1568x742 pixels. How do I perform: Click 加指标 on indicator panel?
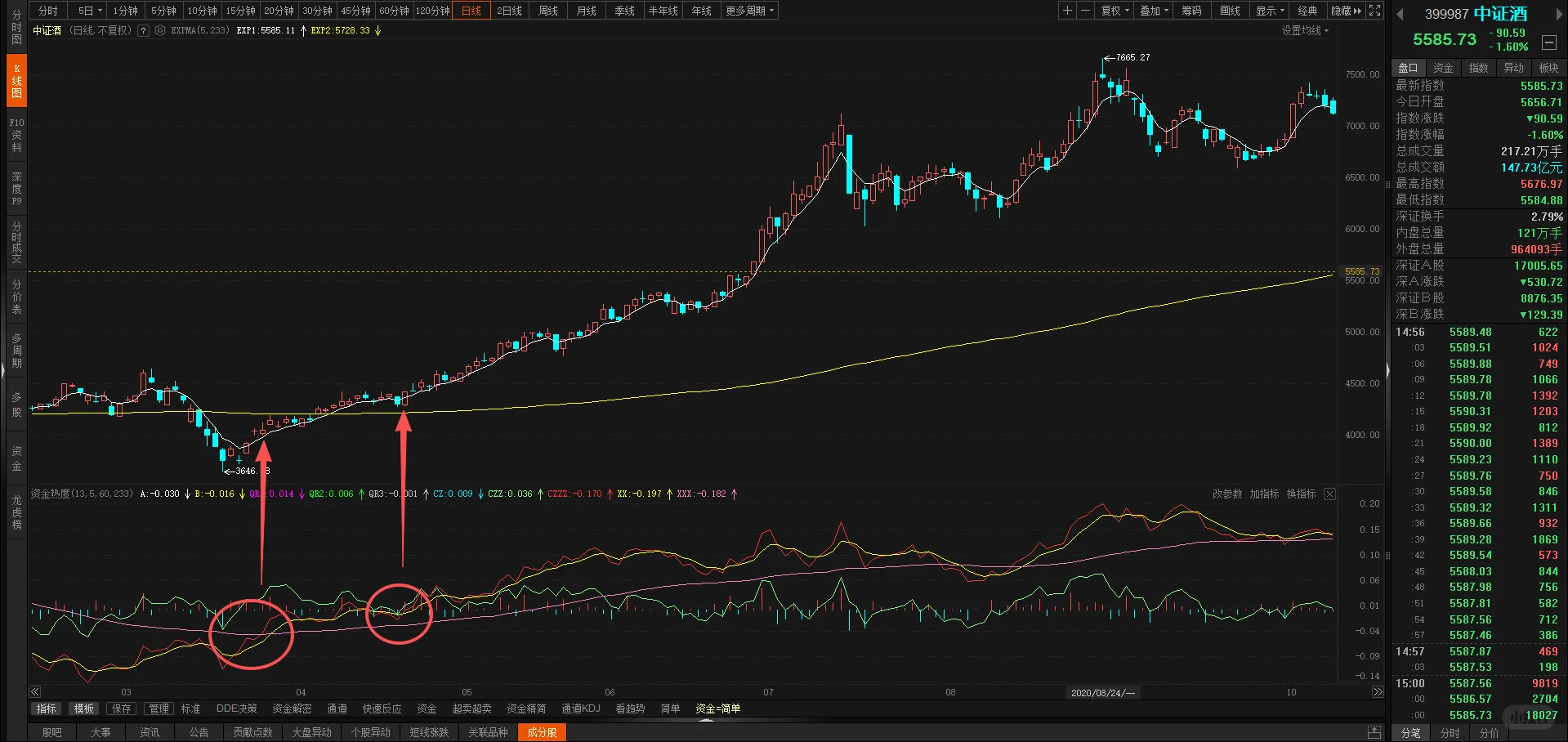(1264, 494)
